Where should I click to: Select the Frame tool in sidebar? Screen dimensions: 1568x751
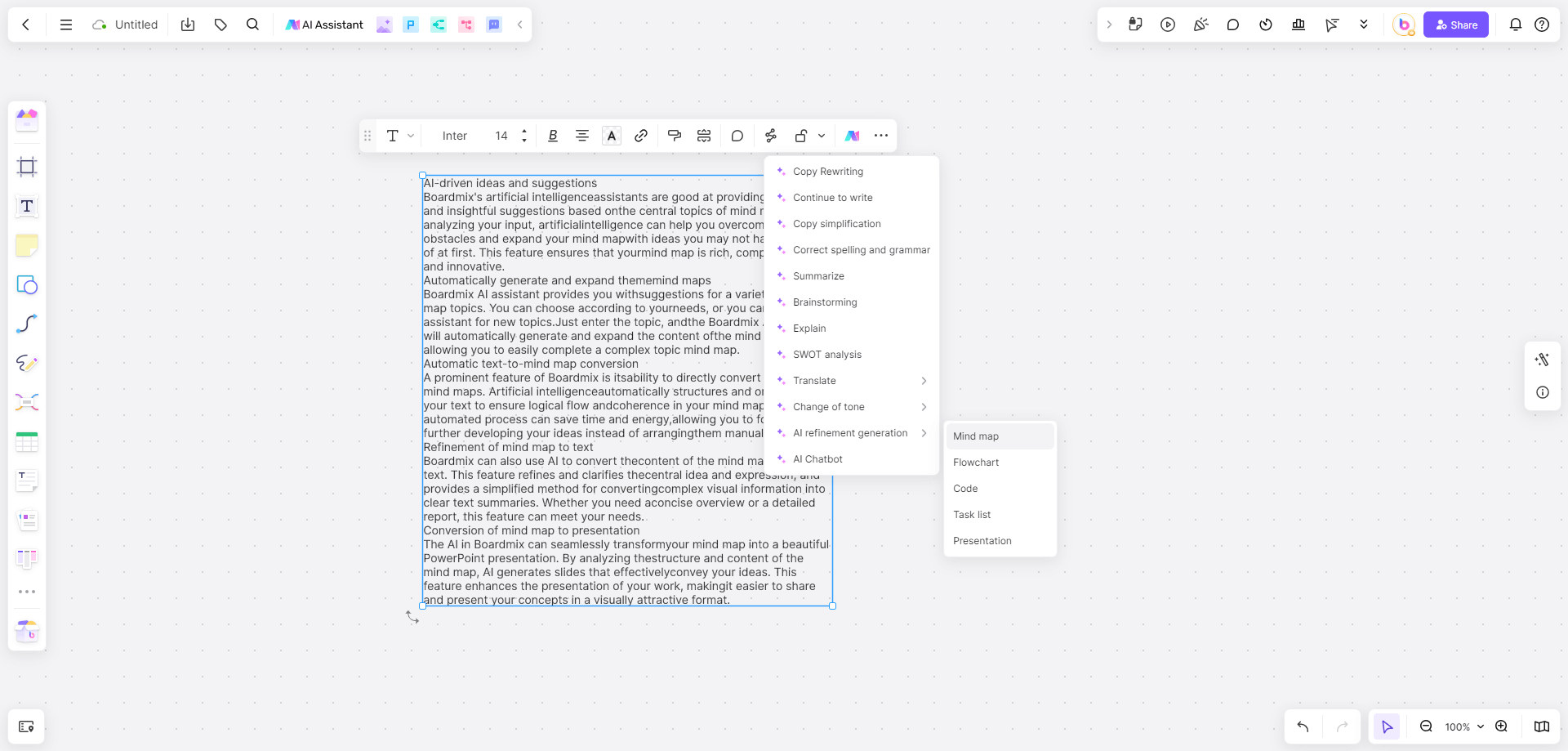point(27,167)
